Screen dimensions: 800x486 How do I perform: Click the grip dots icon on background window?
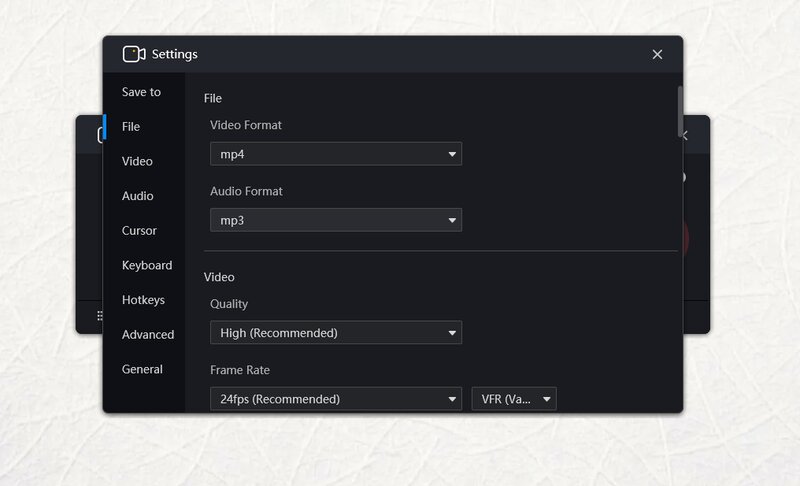(x=99, y=316)
